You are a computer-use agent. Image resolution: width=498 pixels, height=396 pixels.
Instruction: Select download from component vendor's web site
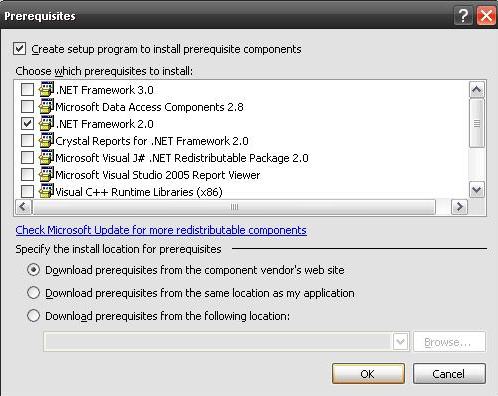pos(33,270)
